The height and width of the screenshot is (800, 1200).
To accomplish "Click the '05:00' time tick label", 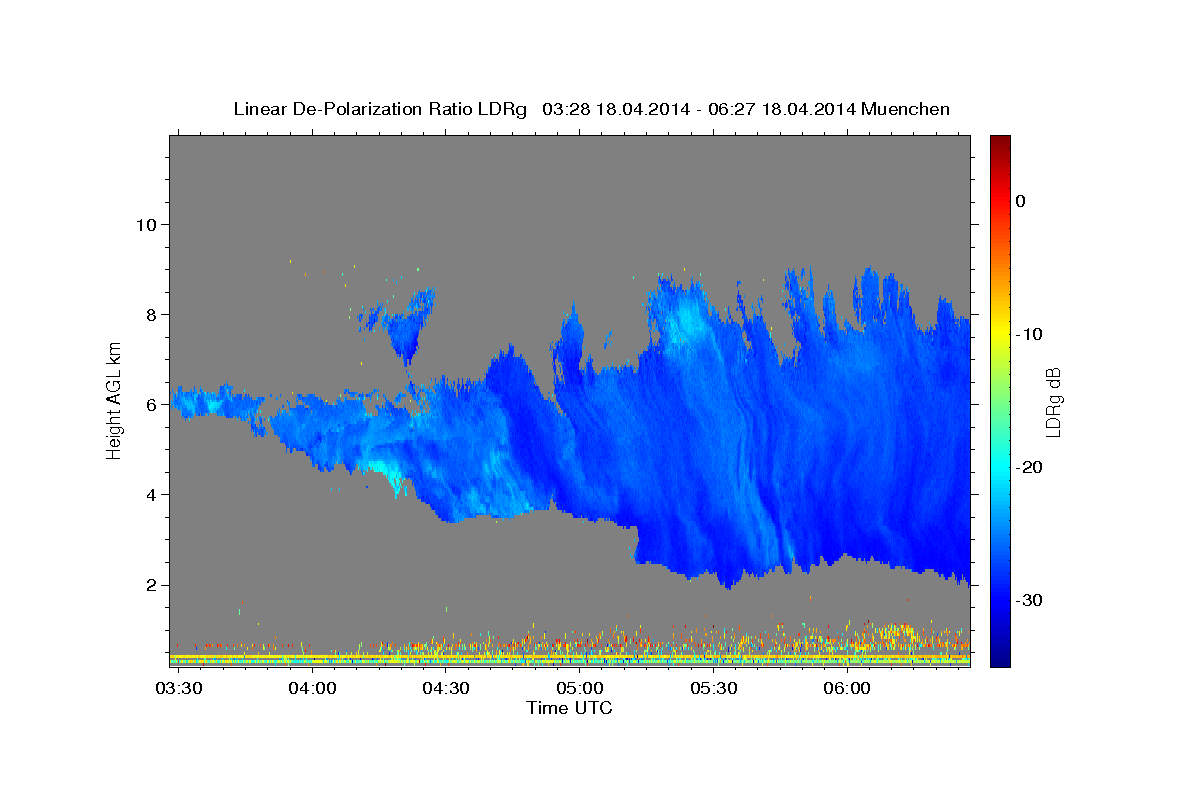I will (580, 688).
